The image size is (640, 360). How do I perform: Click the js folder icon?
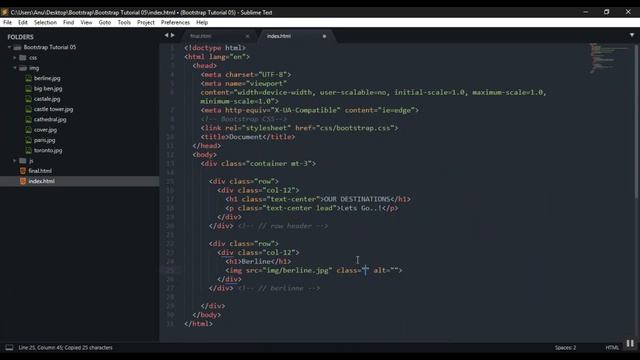23,161
